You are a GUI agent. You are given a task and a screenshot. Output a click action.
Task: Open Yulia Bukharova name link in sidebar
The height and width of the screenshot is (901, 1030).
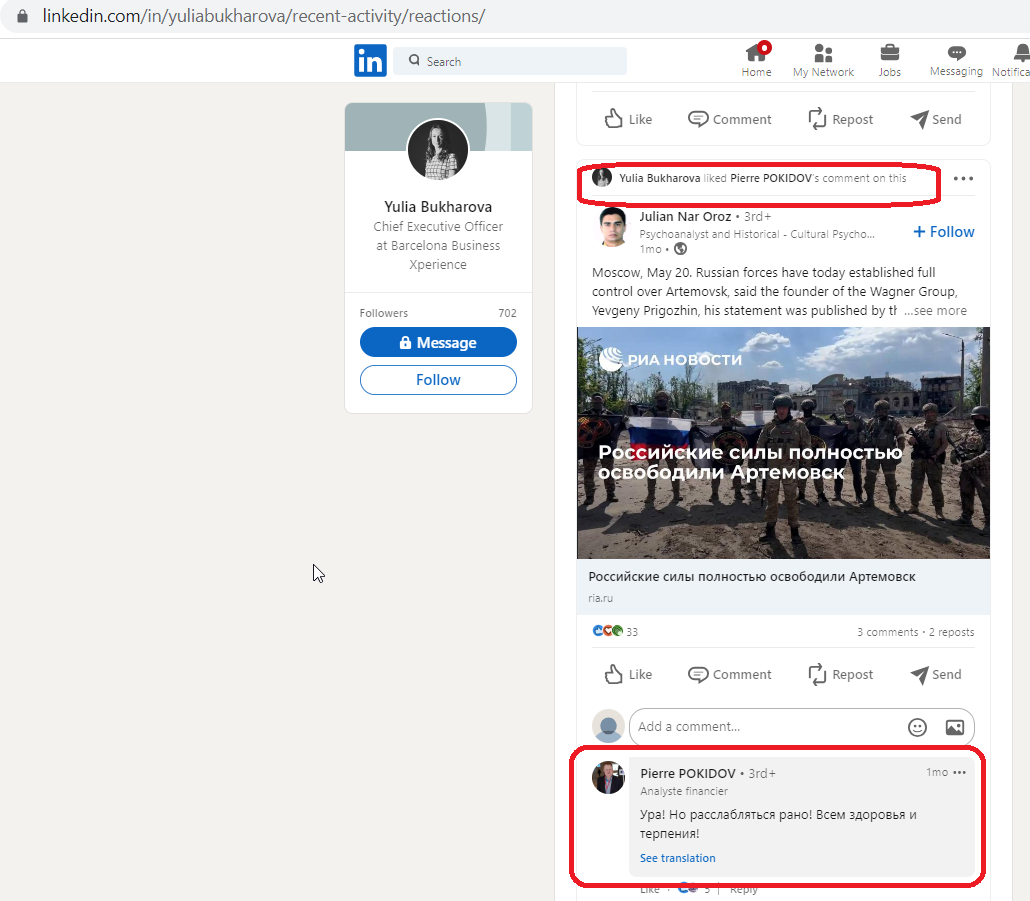point(437,207)
